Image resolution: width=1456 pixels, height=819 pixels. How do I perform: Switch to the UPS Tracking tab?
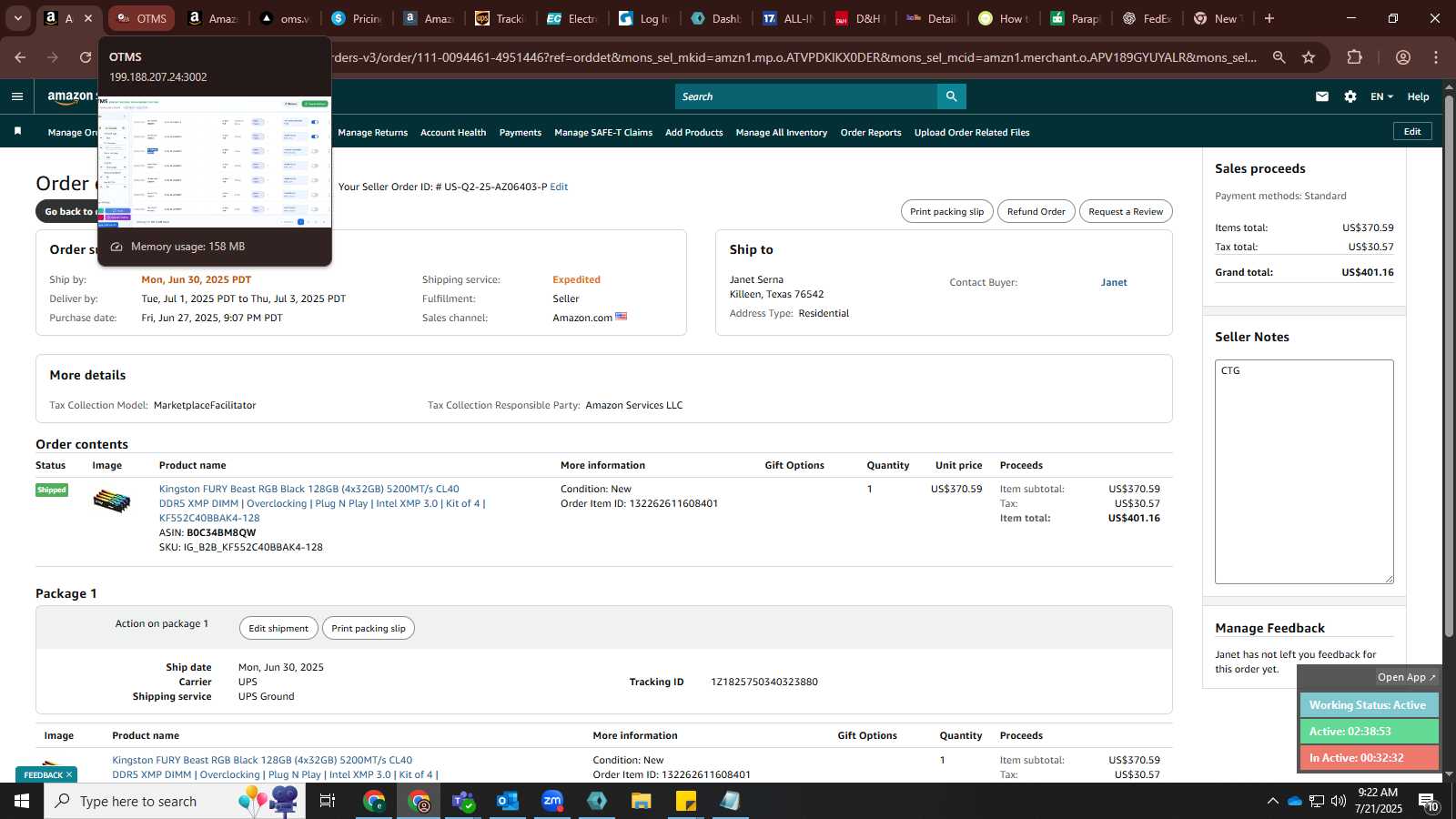(x=502, y=18)
